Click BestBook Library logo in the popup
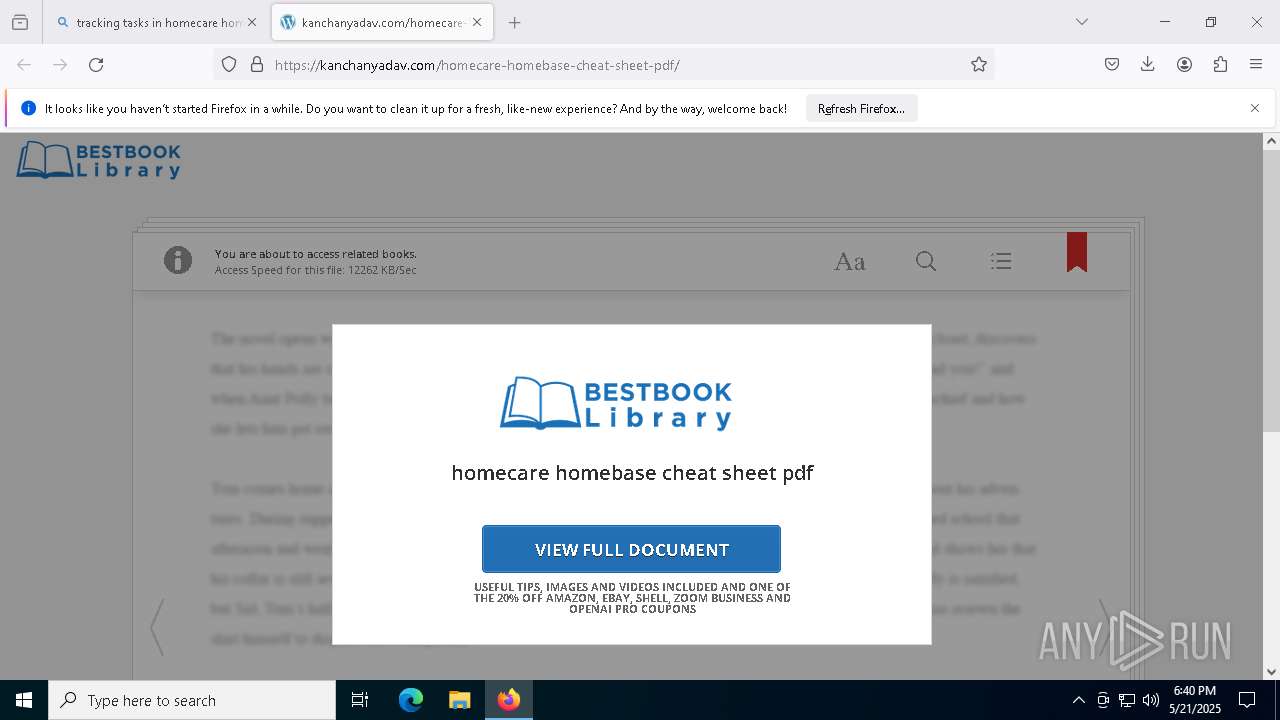This screenshot has height=720, width=1280. (616, 403)
